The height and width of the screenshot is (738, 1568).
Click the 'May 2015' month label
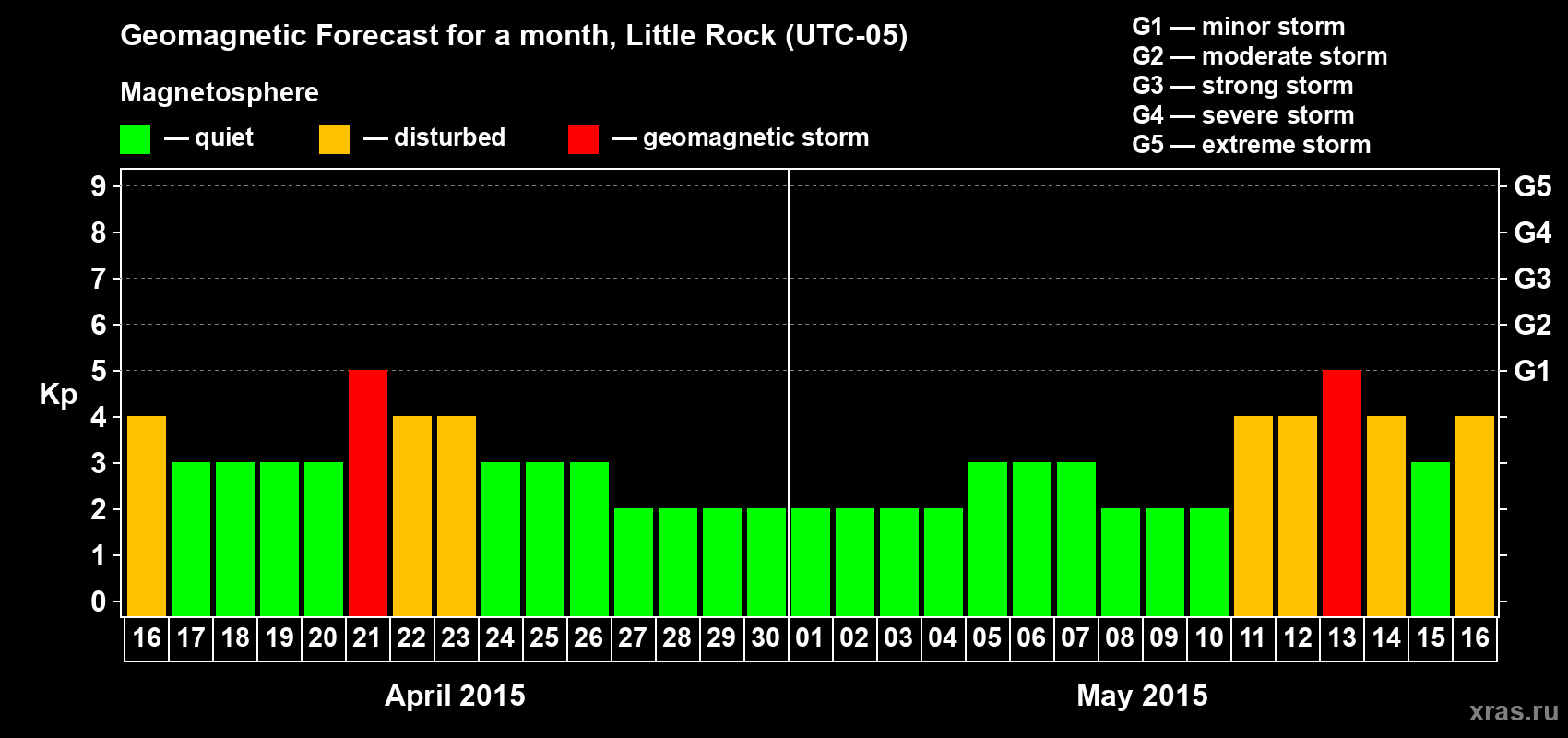1142,695
